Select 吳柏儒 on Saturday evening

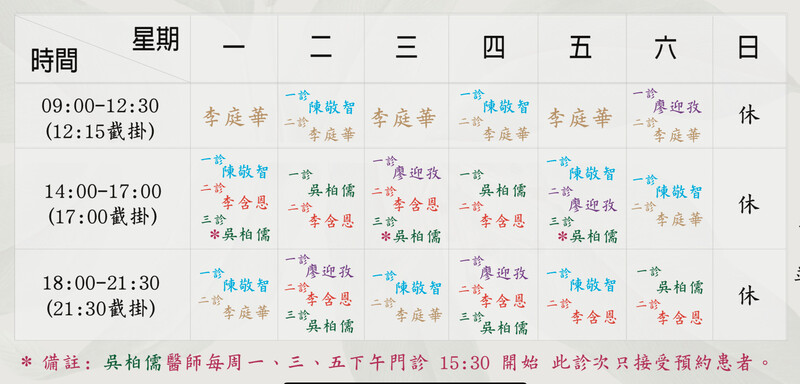(x=680, y=287)
